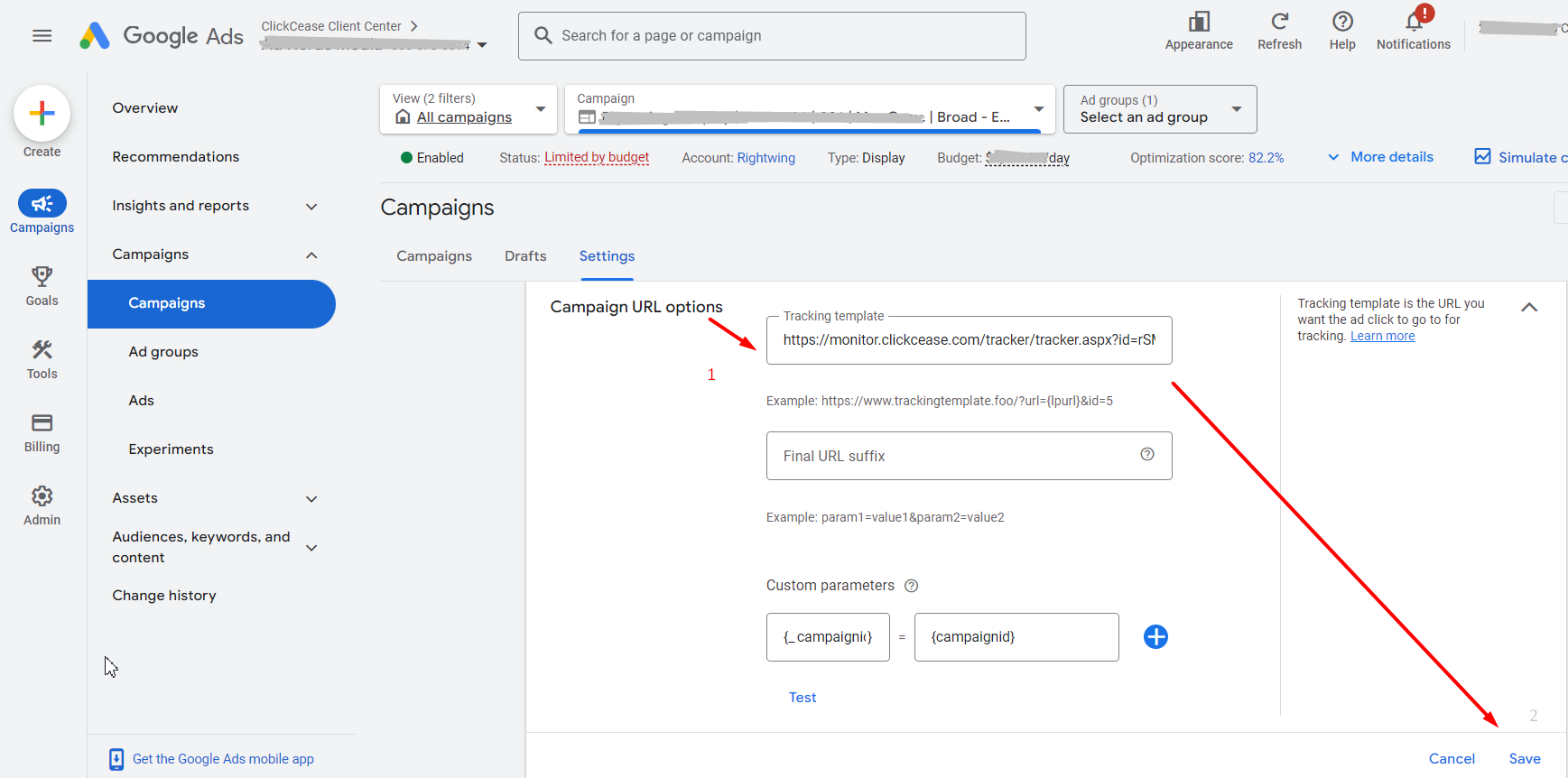Click the Limited by budget status link
This screenshot has width=1568, height=778.
[597, 158]
